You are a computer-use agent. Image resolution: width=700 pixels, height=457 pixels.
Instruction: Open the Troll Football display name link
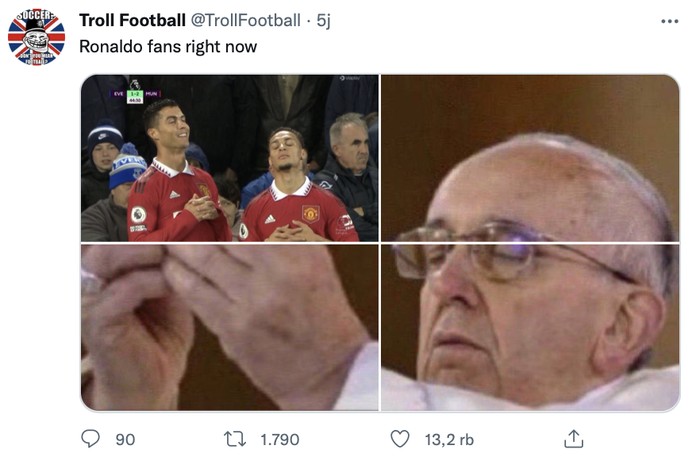[132, 21]
